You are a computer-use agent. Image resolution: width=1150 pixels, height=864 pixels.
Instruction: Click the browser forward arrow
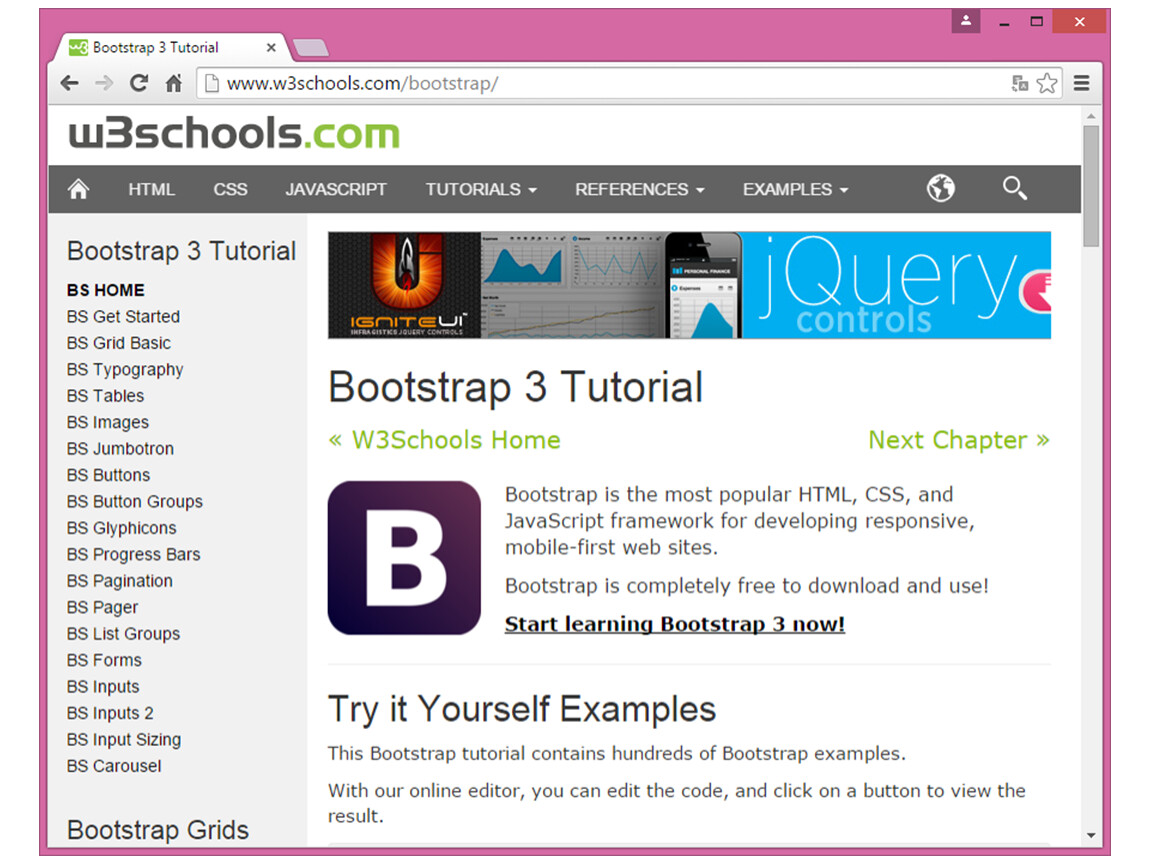click(104, 84)
